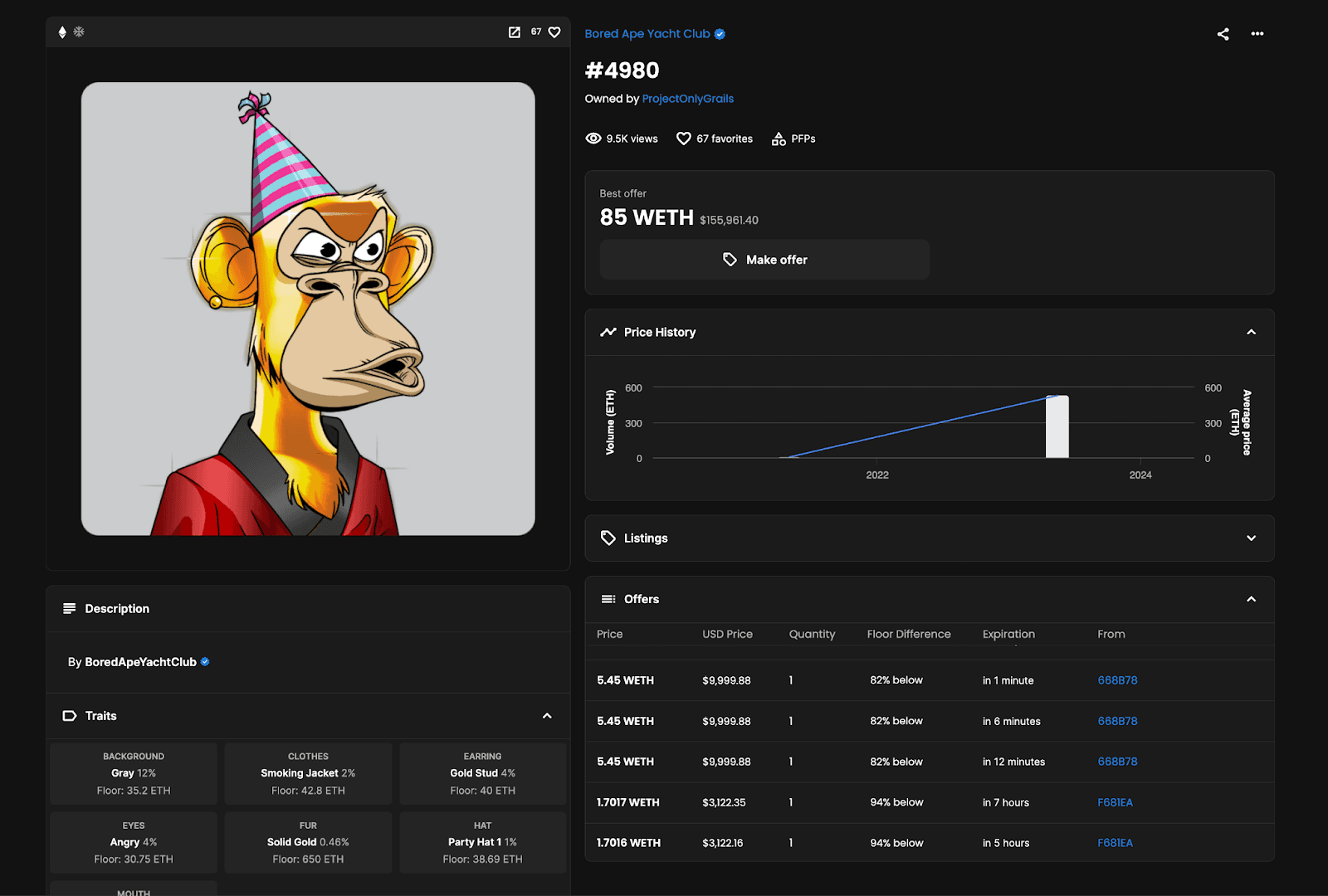Click the verified badge next to BoredApeYachtClub creator

pos(205,662)
